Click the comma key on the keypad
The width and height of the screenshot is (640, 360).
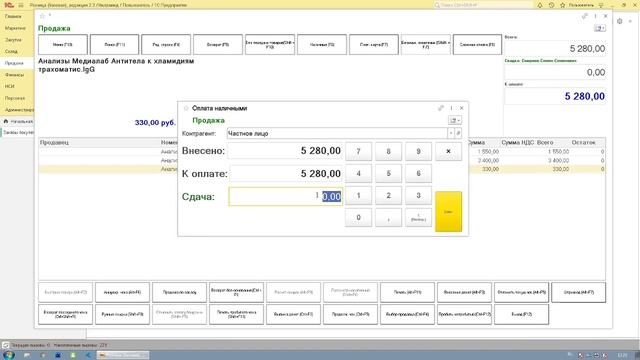coord(389,218)
